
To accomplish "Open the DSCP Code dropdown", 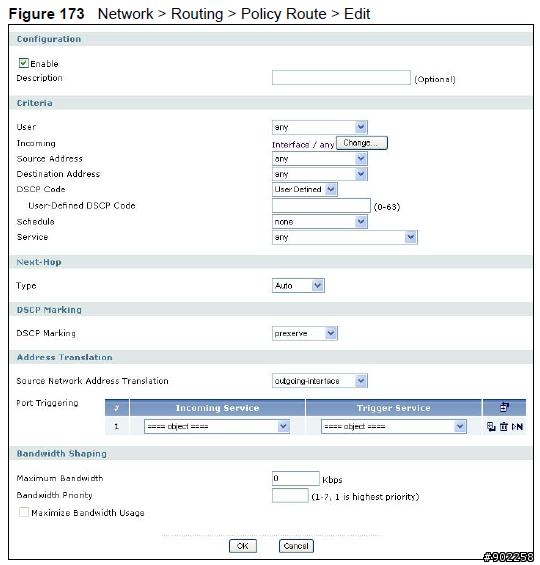I will click(x=305, y=189).
